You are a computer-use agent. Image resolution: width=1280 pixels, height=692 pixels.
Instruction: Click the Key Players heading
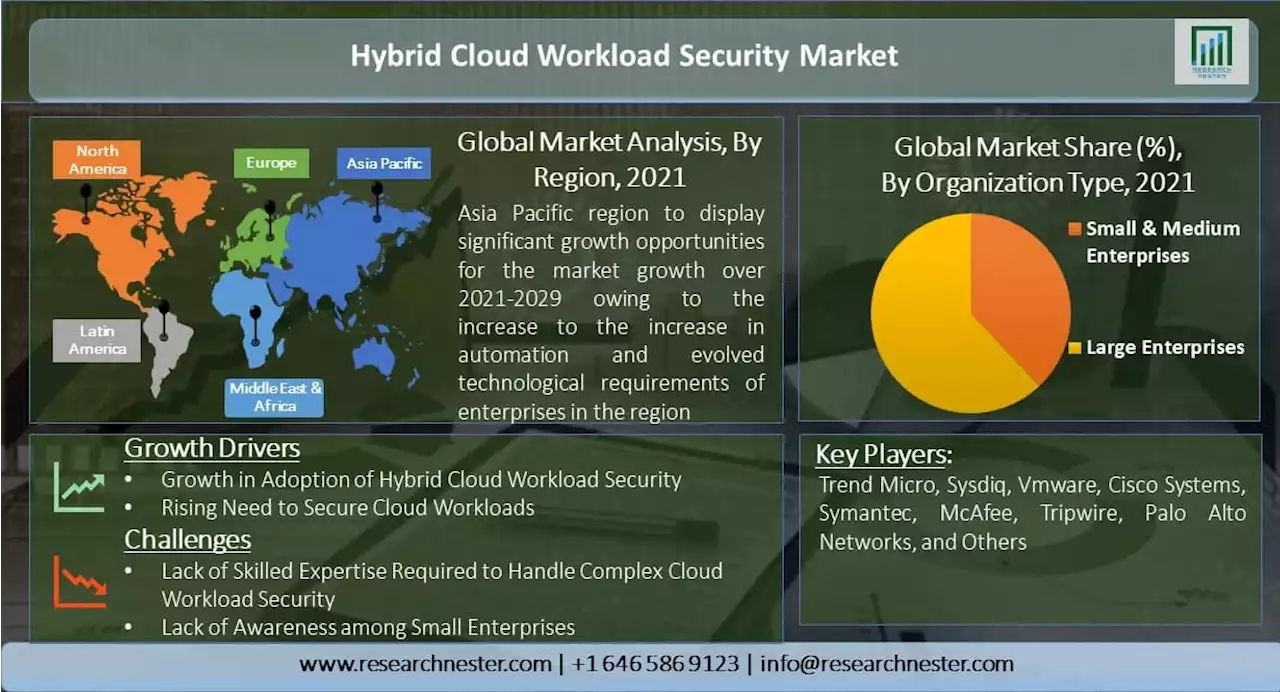(883, 455)
